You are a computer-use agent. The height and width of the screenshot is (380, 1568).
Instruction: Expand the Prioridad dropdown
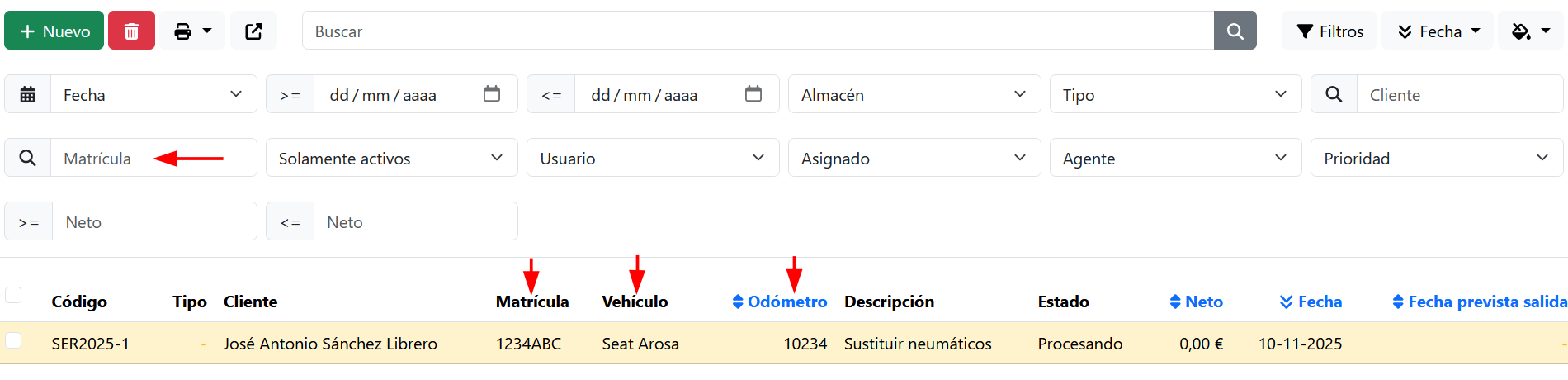[x=1436, y=159]
